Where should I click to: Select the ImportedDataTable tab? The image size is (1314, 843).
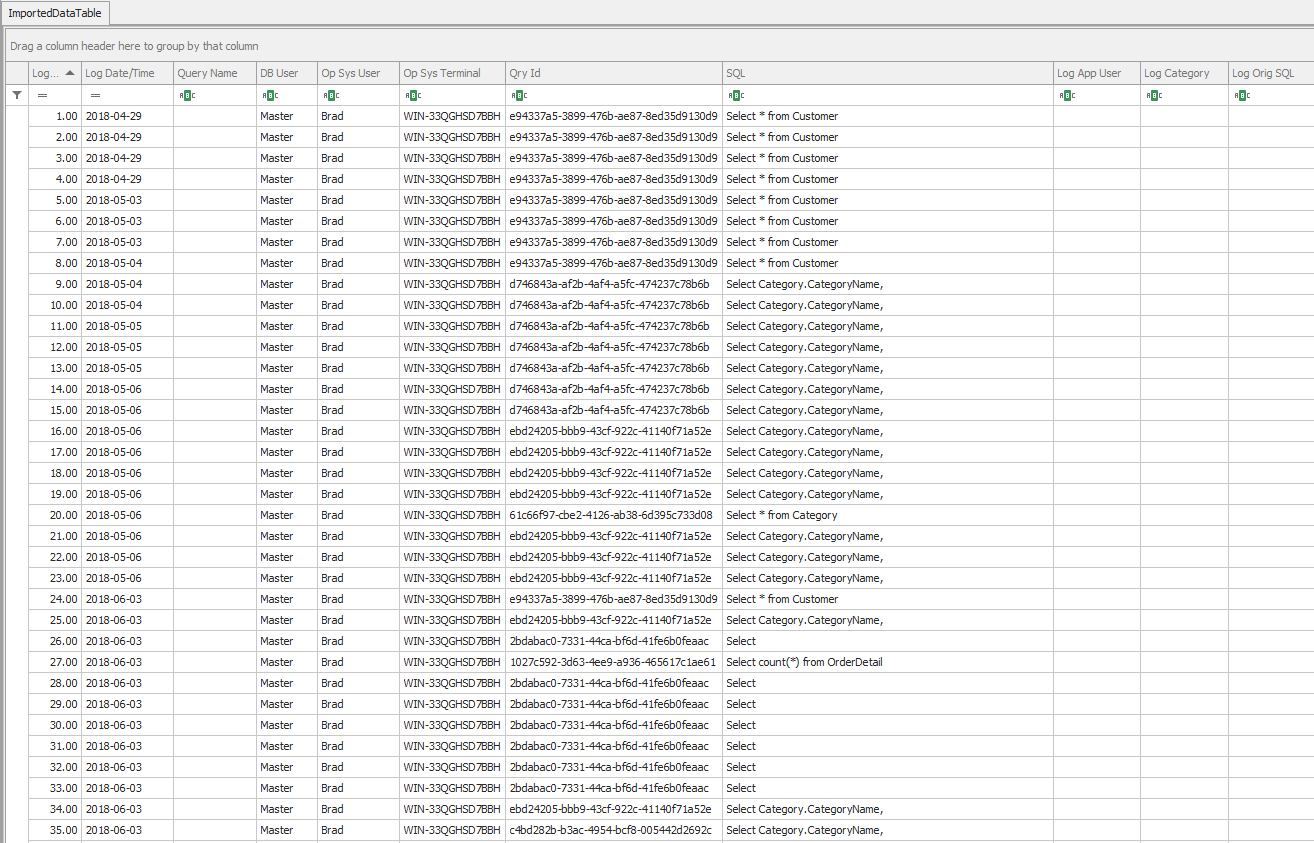pyautogui.click(x=55, y=13)
